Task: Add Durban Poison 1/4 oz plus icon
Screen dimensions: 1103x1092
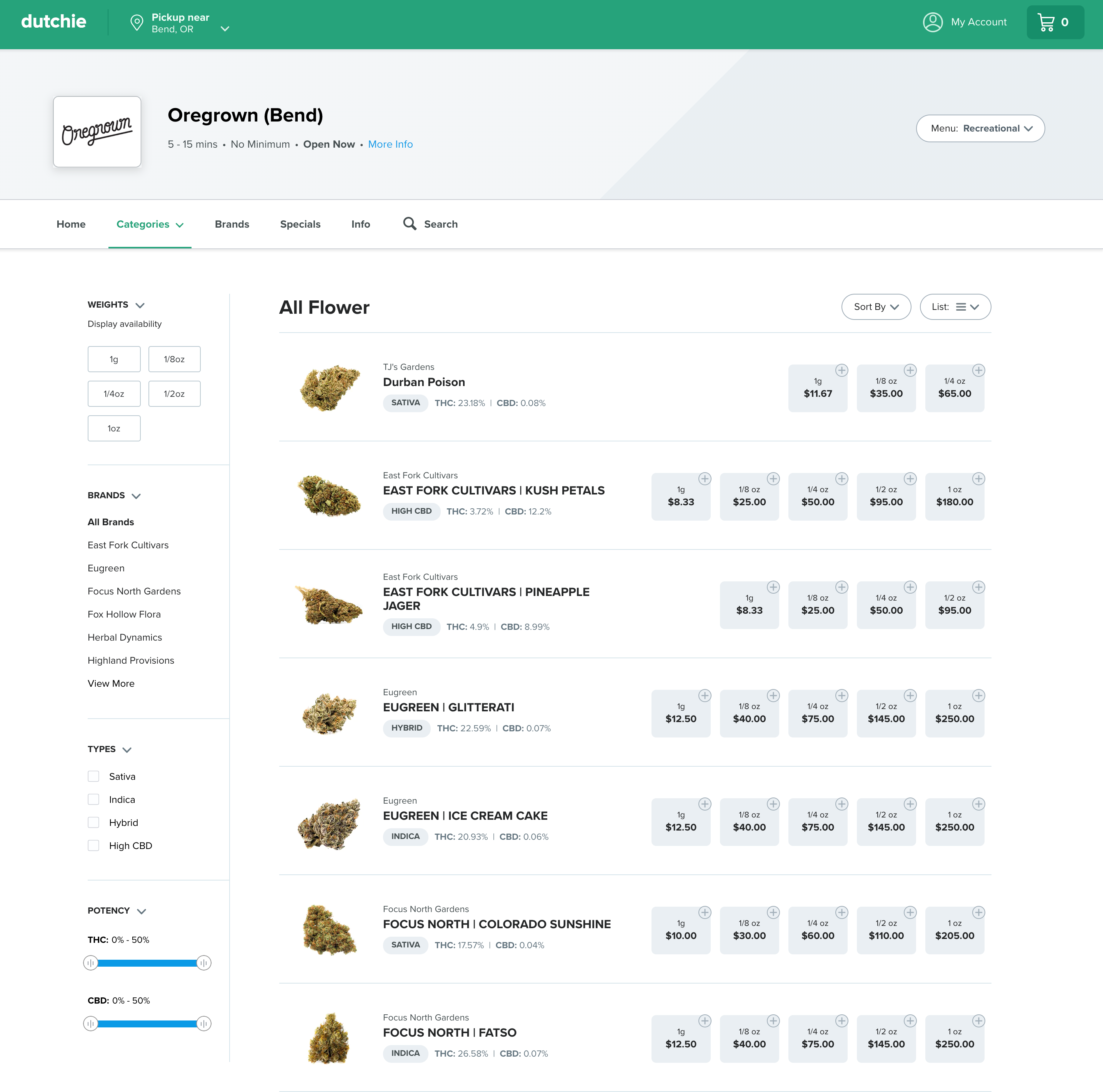Action: [x=978, y=370]
